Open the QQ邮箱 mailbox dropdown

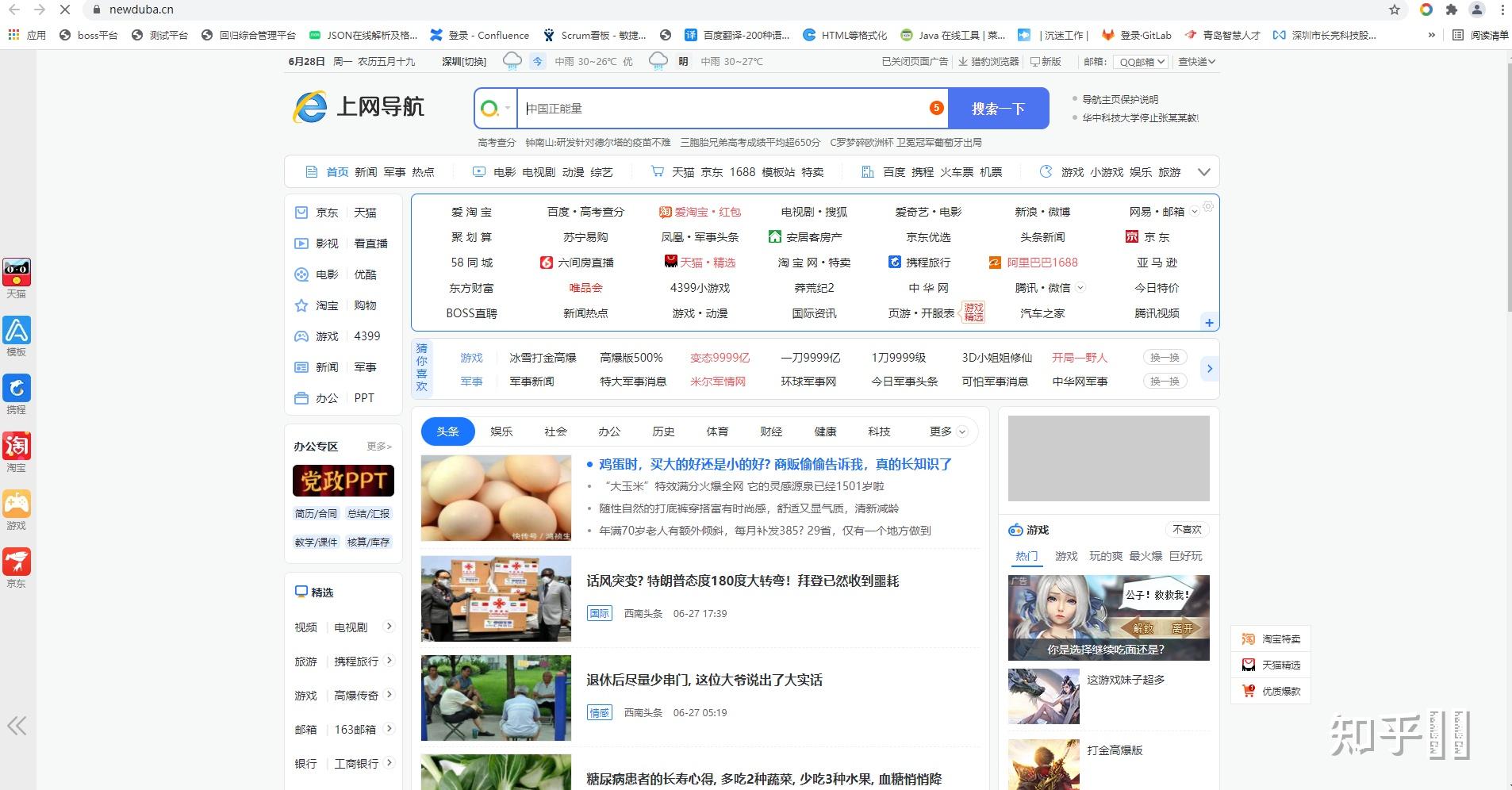point(1141,61)
